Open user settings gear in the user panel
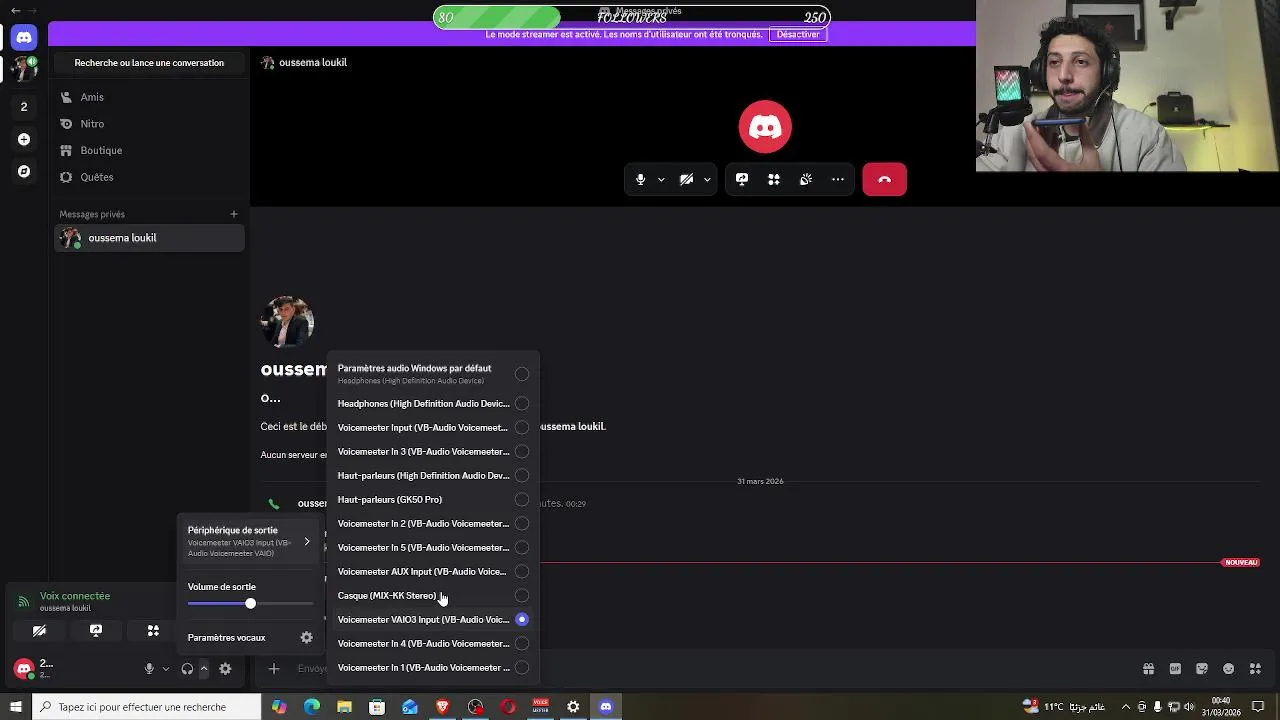 point(225,669)
